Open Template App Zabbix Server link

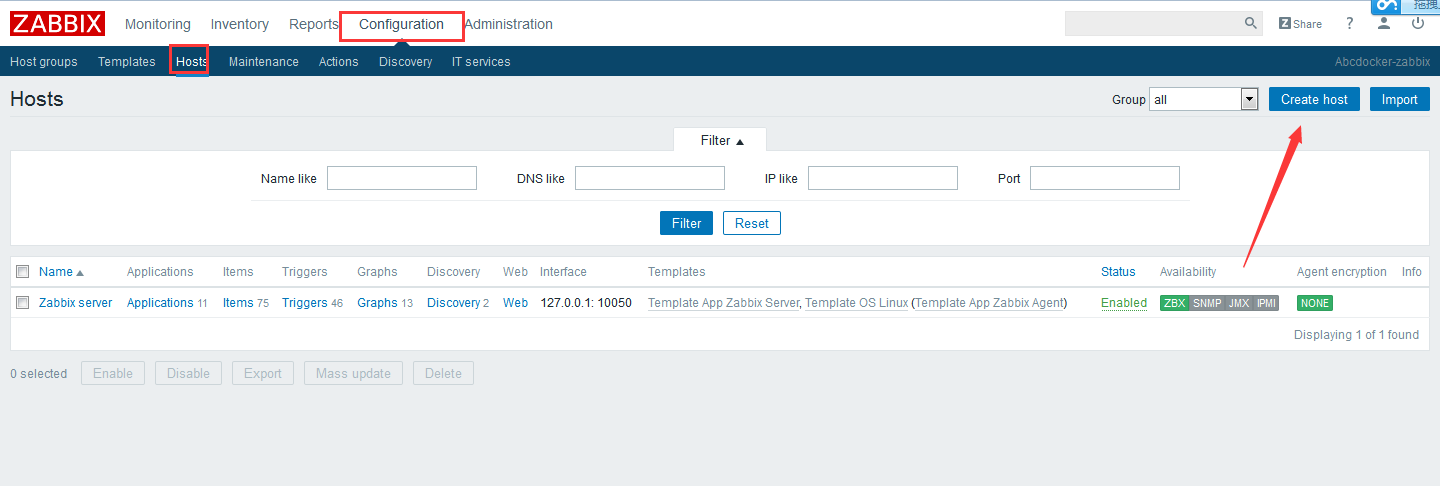724,303
